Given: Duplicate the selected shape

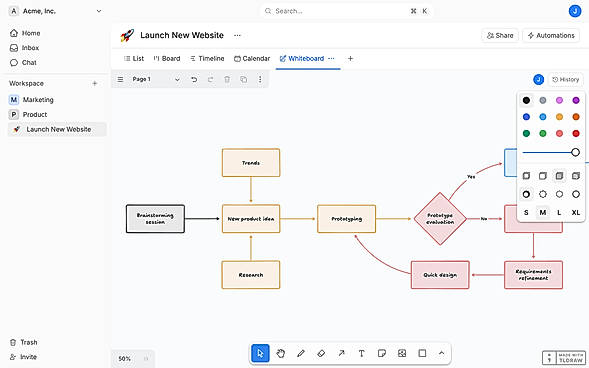Looking at the screenshot, I should click(243, 79).
